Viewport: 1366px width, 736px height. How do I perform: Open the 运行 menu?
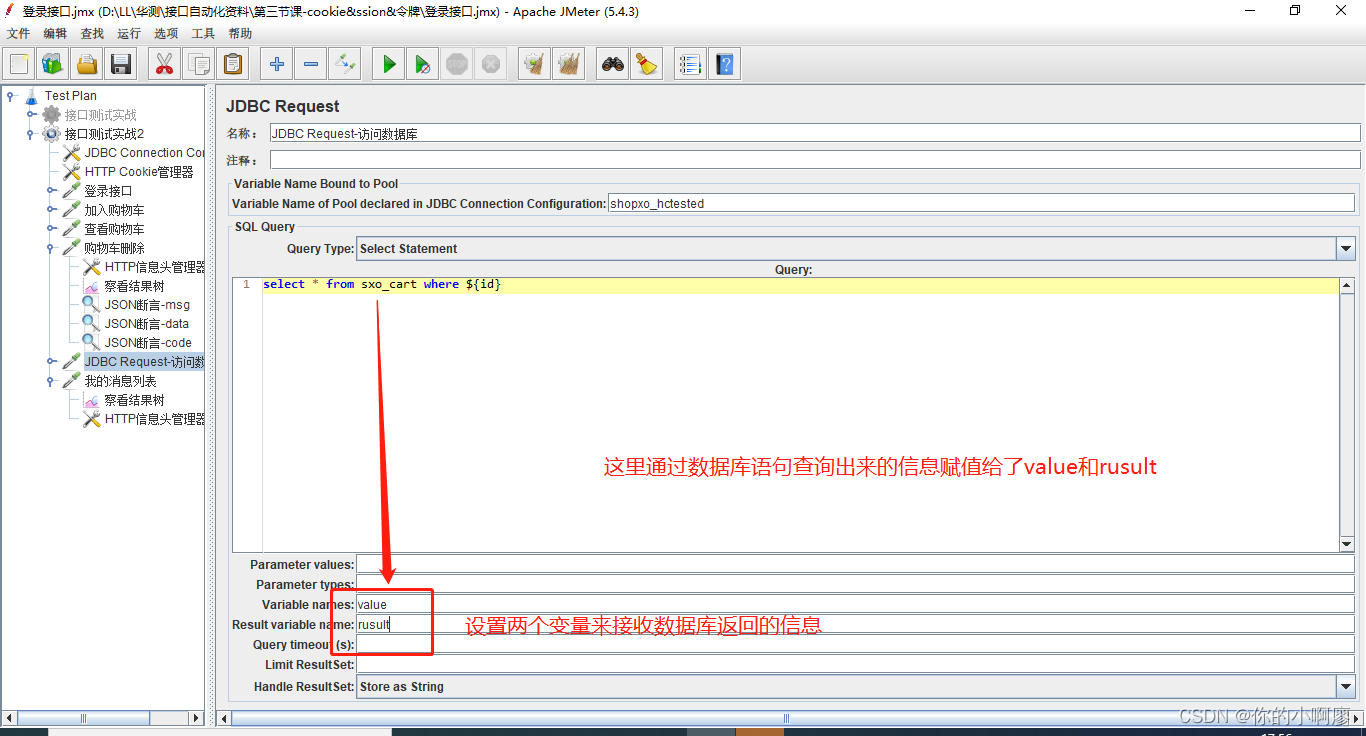129,34
